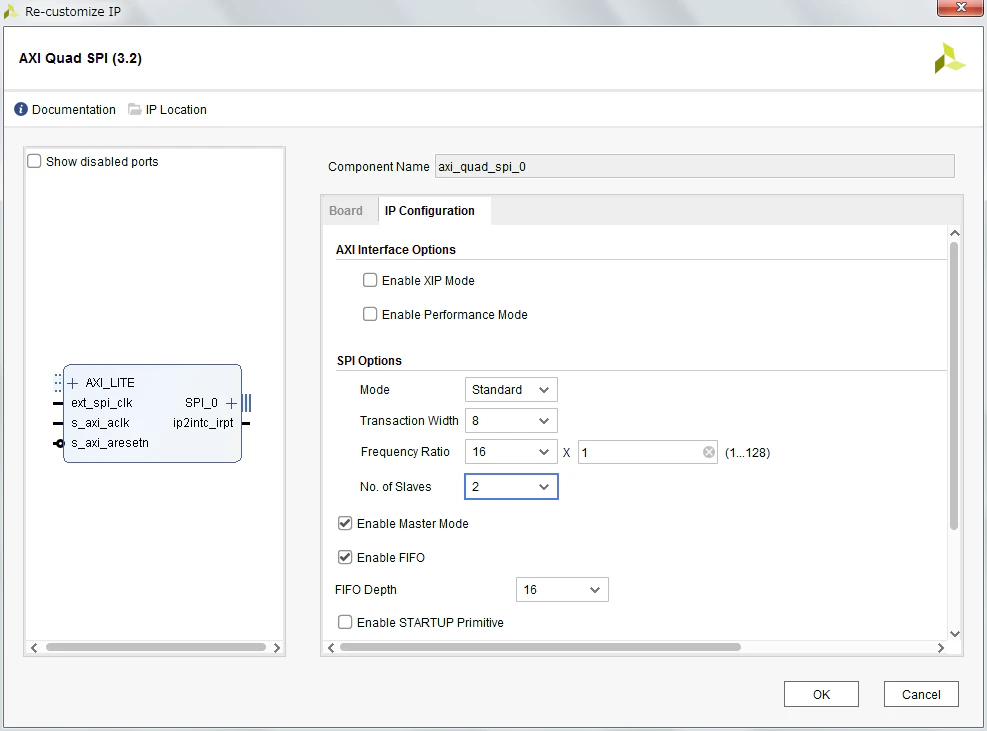The image size is (987, 731).
Task: Open the Documentation link
Action: coord(74,110)
